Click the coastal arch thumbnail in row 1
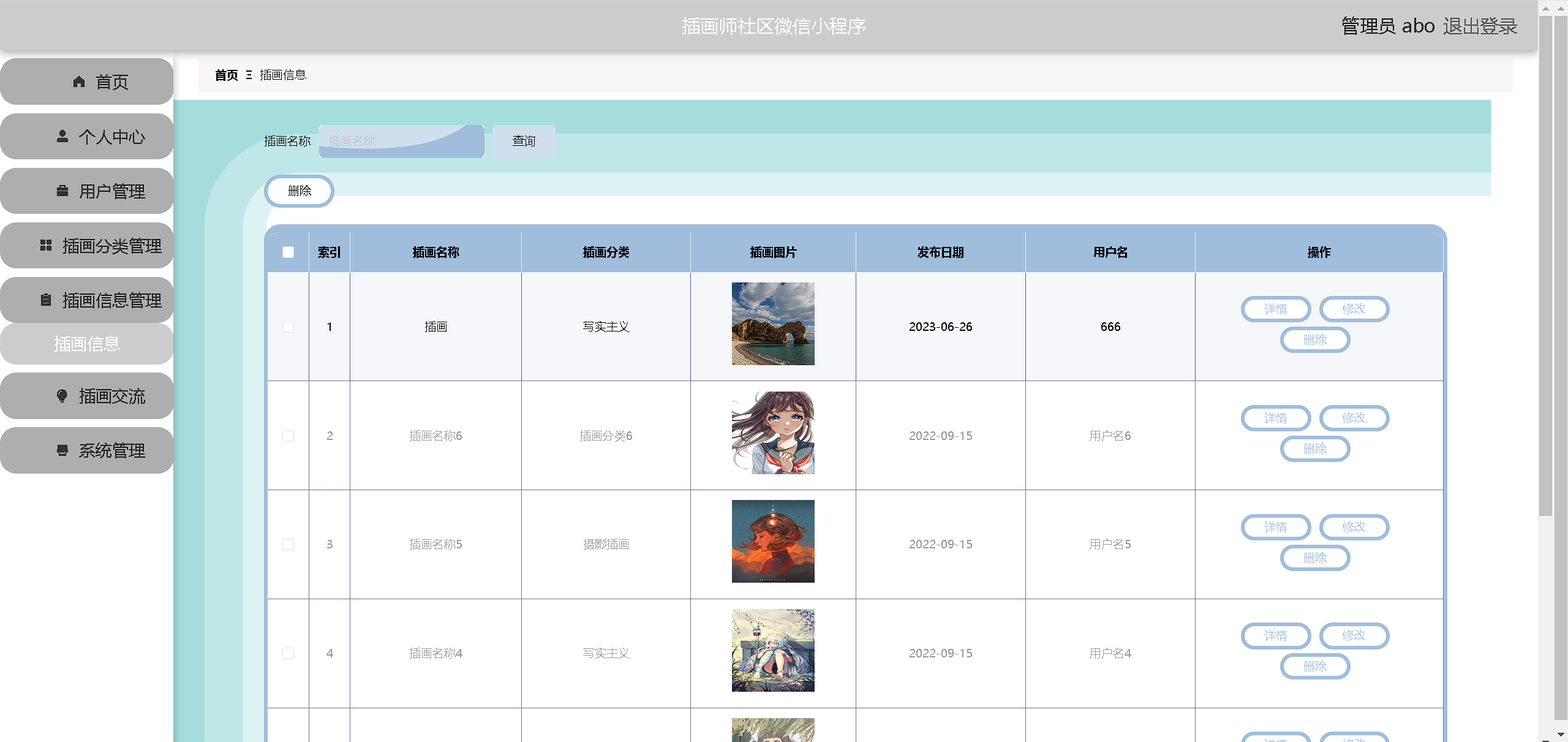This screenshot has height=742, width=1568. coord(773,324)
